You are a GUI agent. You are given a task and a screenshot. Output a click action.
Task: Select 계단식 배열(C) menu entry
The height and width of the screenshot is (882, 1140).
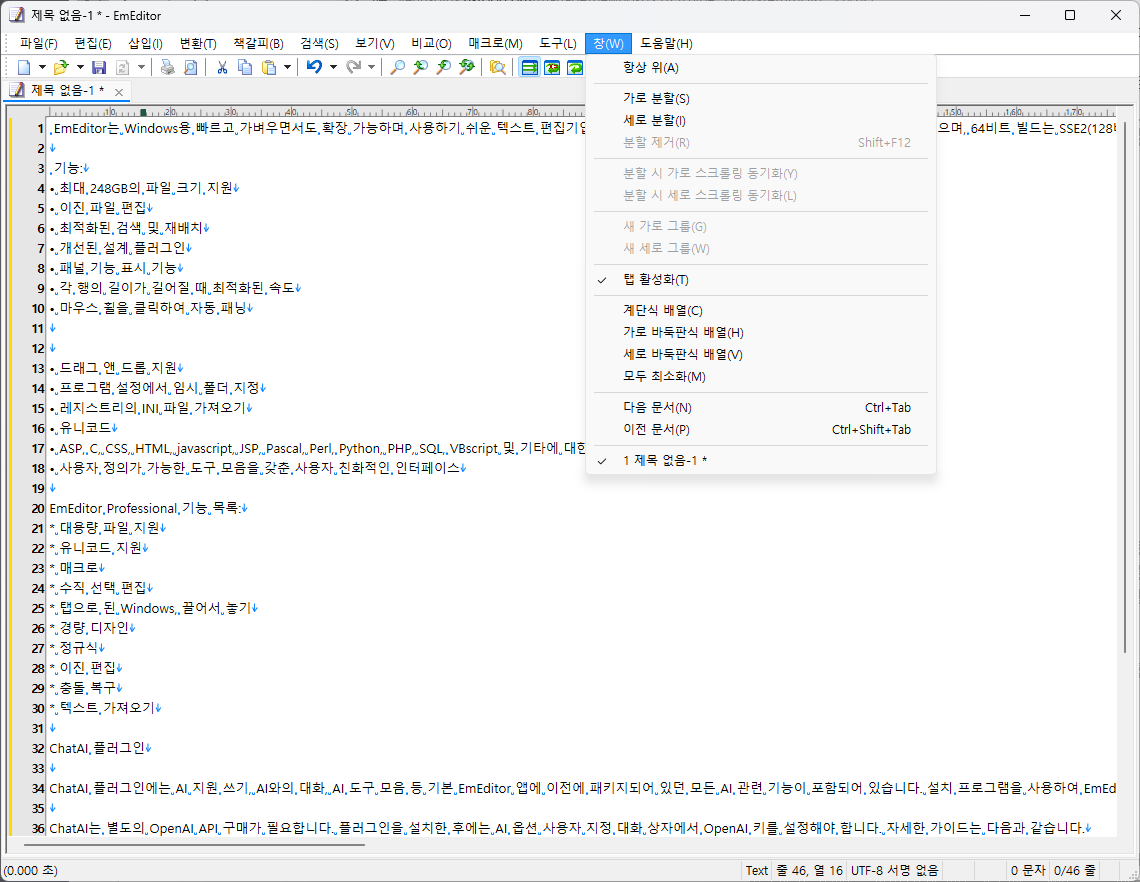click(760, 310)
